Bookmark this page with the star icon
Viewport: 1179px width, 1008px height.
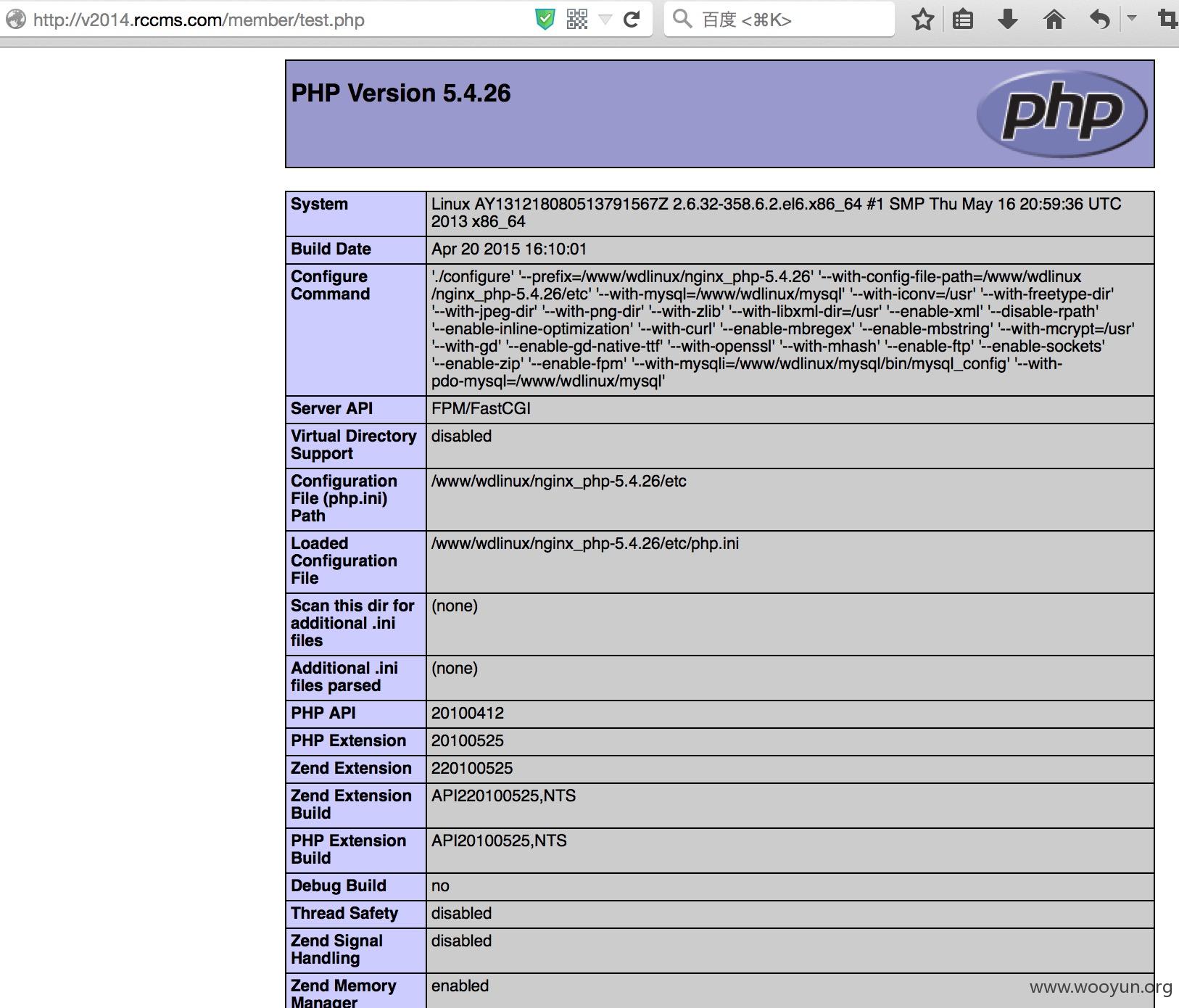(x=922, y=20)
